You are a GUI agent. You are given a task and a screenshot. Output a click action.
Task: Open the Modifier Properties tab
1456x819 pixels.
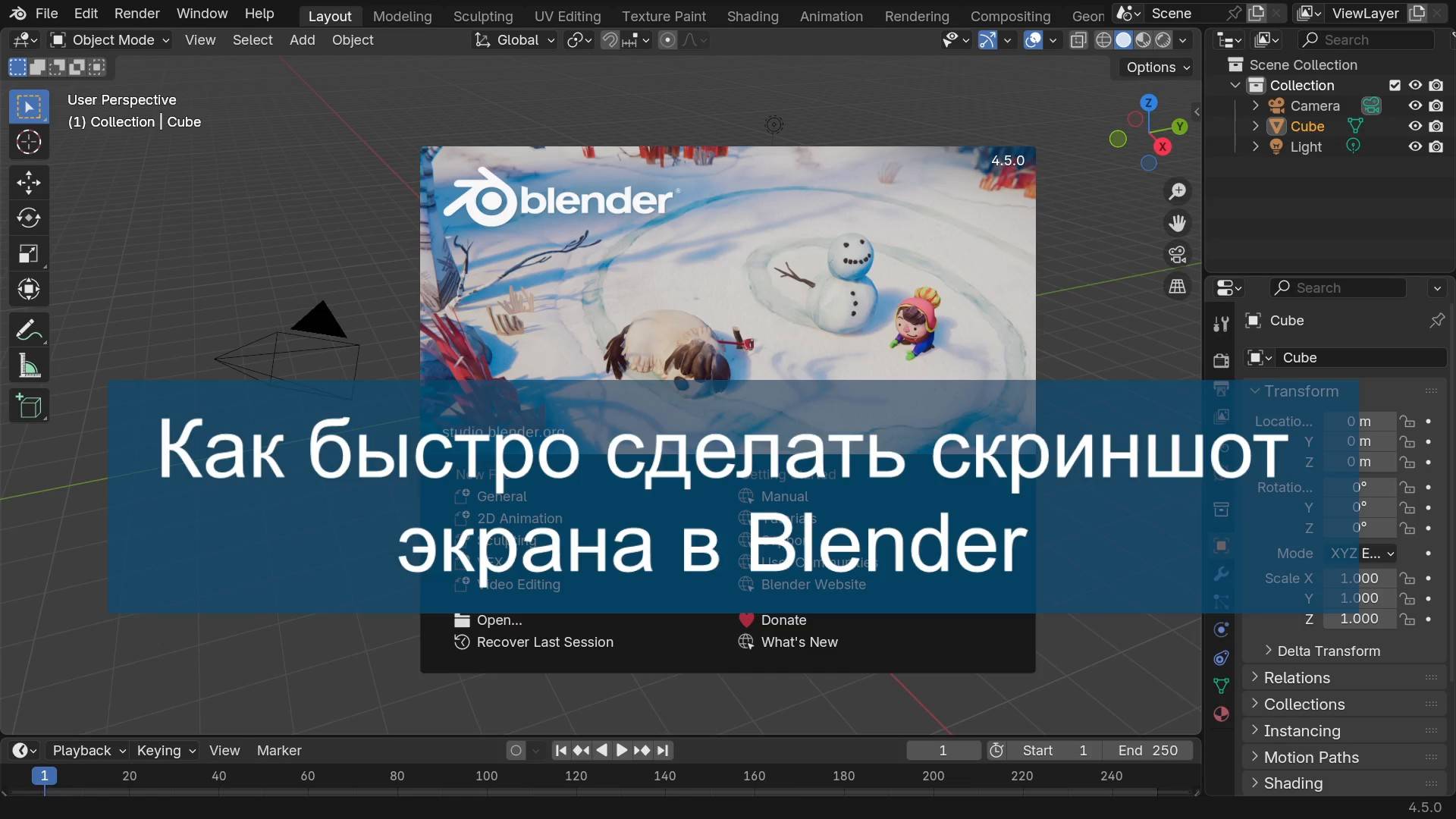pyautogui.click(x=1221, y=575)
